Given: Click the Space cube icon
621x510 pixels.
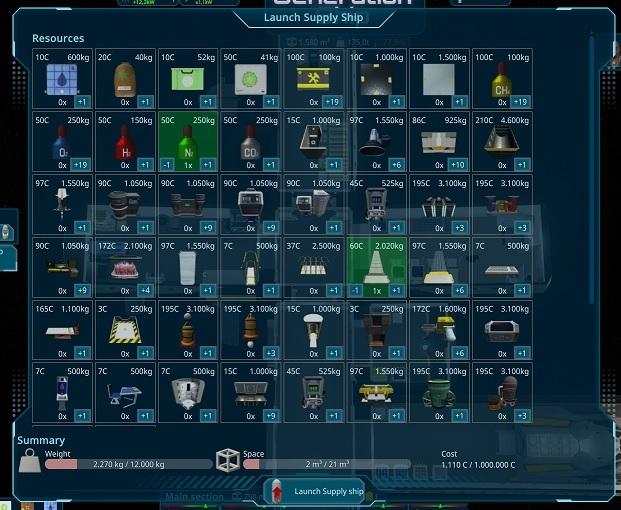Looking at the screenshot, I should [x=228, y=461].
